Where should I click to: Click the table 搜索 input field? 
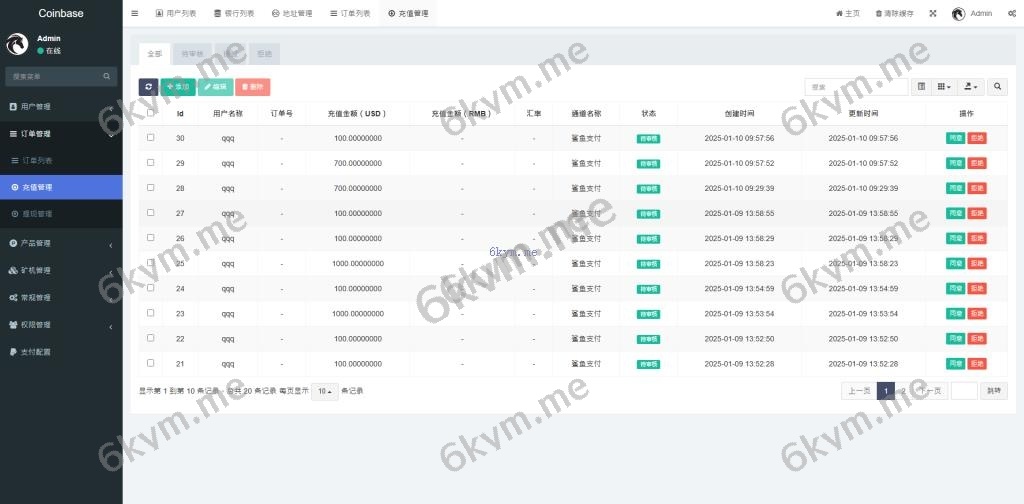(856, 87)
